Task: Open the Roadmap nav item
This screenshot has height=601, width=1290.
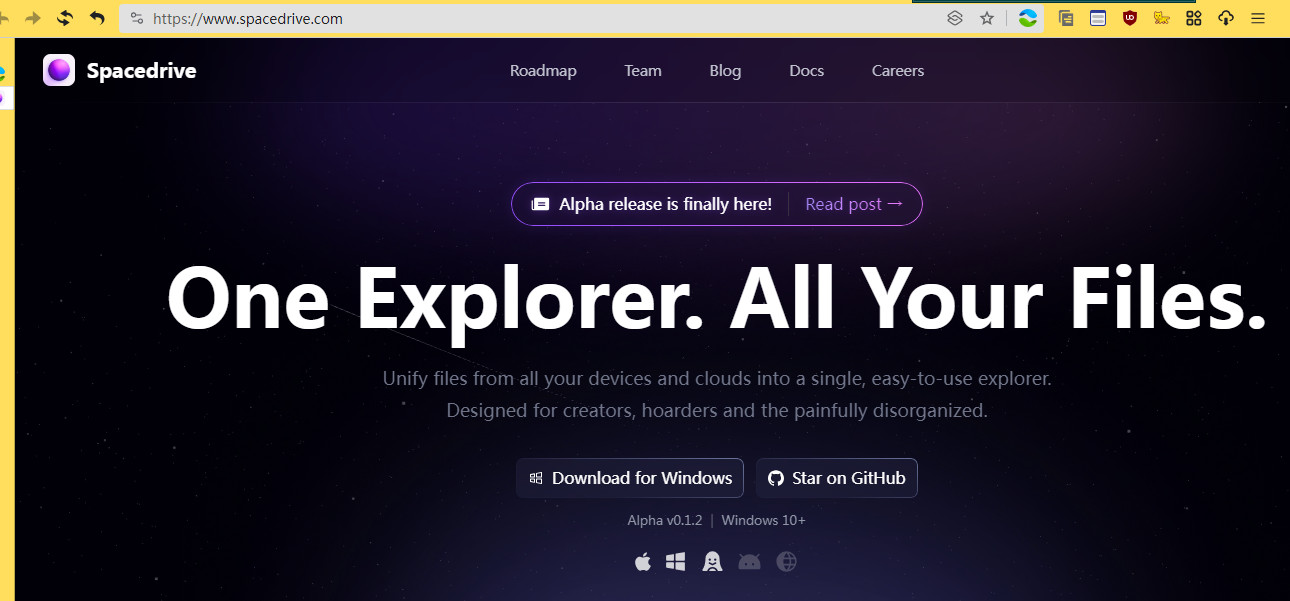Action: pos(543,71)
